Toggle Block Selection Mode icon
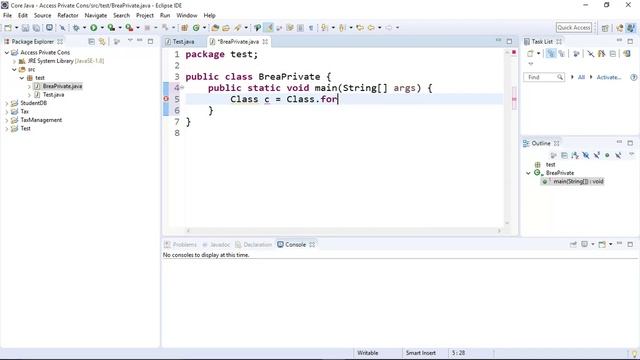 pyautogui.click(x=300, y=28)
